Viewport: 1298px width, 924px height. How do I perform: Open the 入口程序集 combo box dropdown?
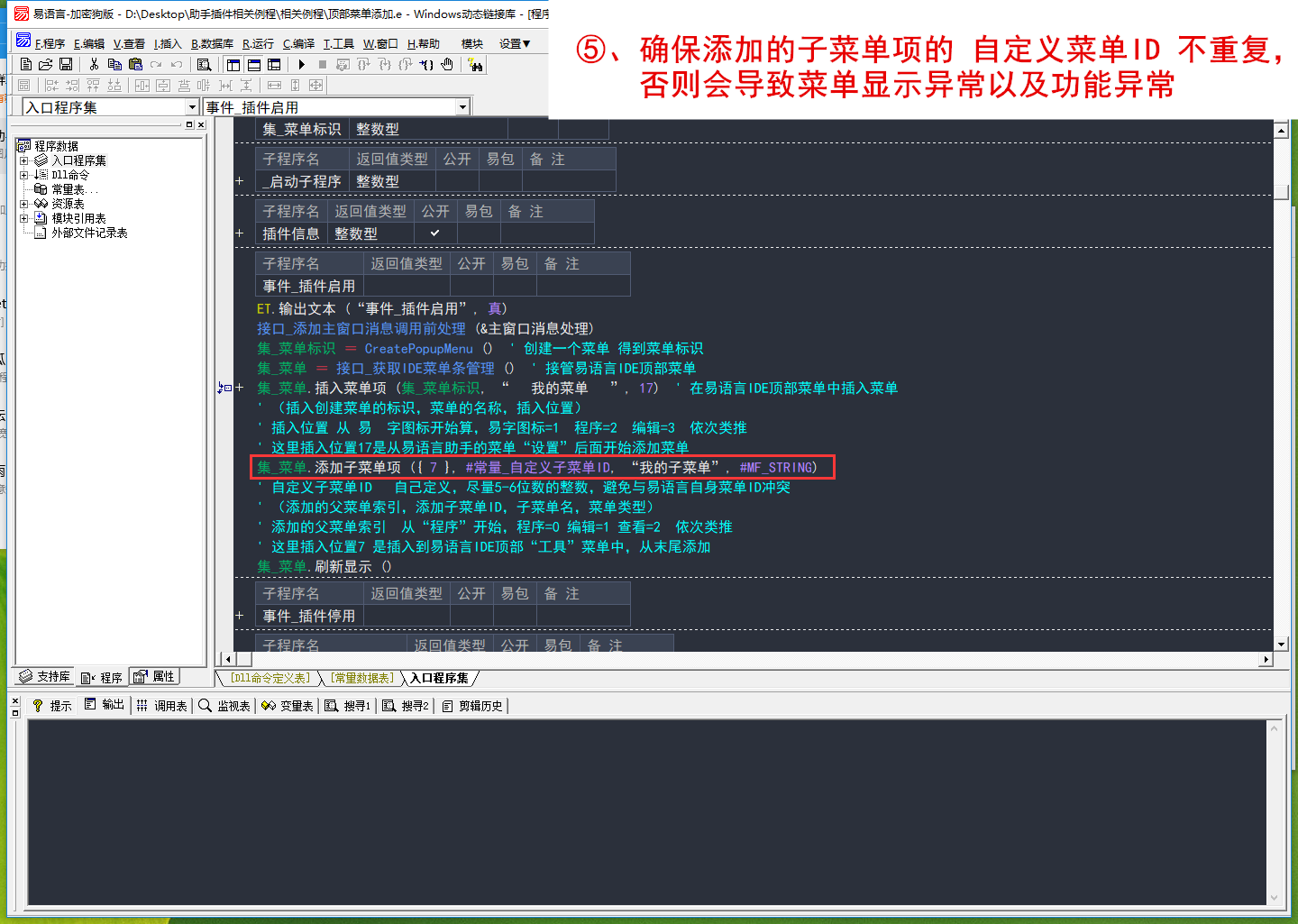click(191, 107)
